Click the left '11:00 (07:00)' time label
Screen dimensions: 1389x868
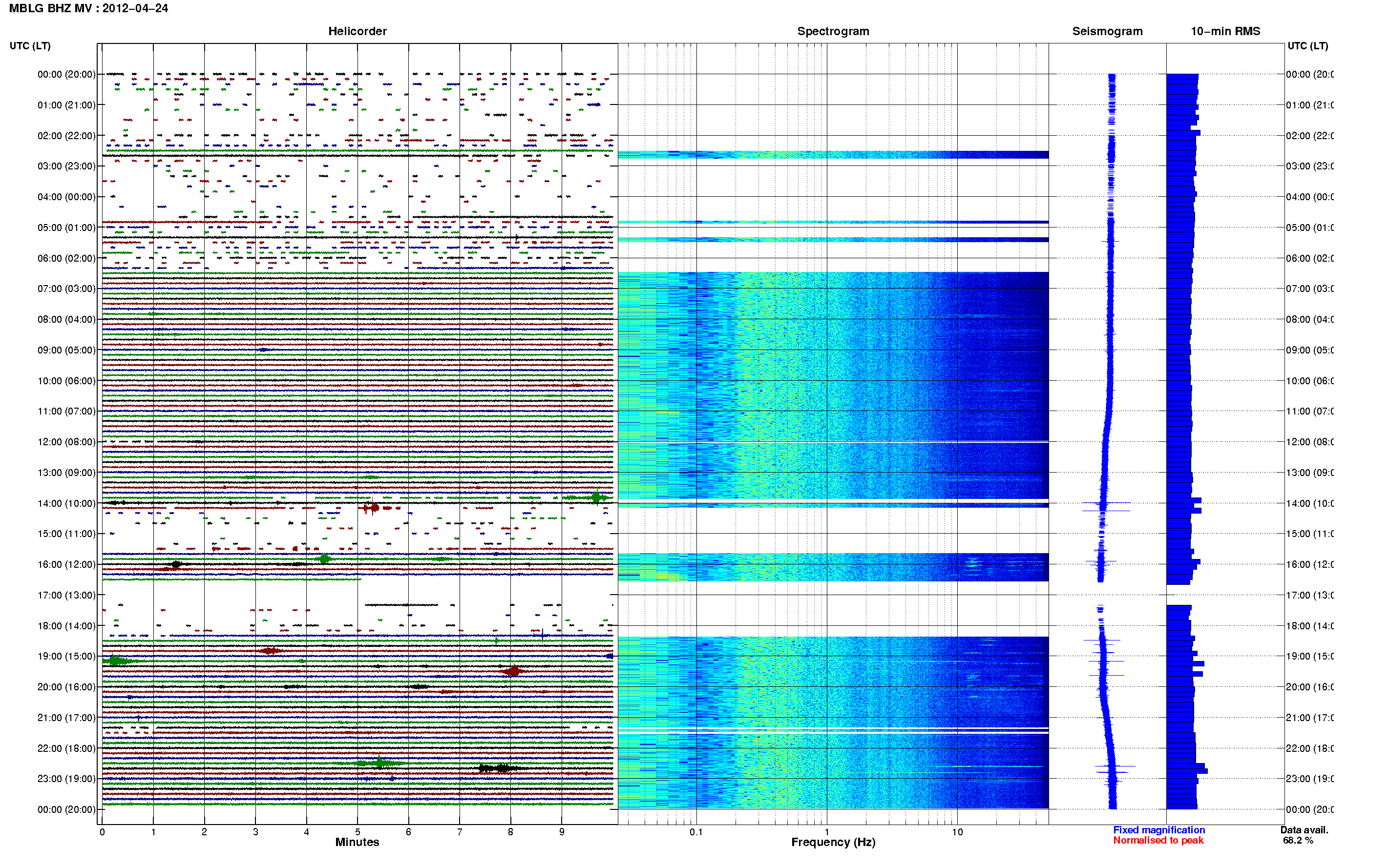tap(66, 411)
